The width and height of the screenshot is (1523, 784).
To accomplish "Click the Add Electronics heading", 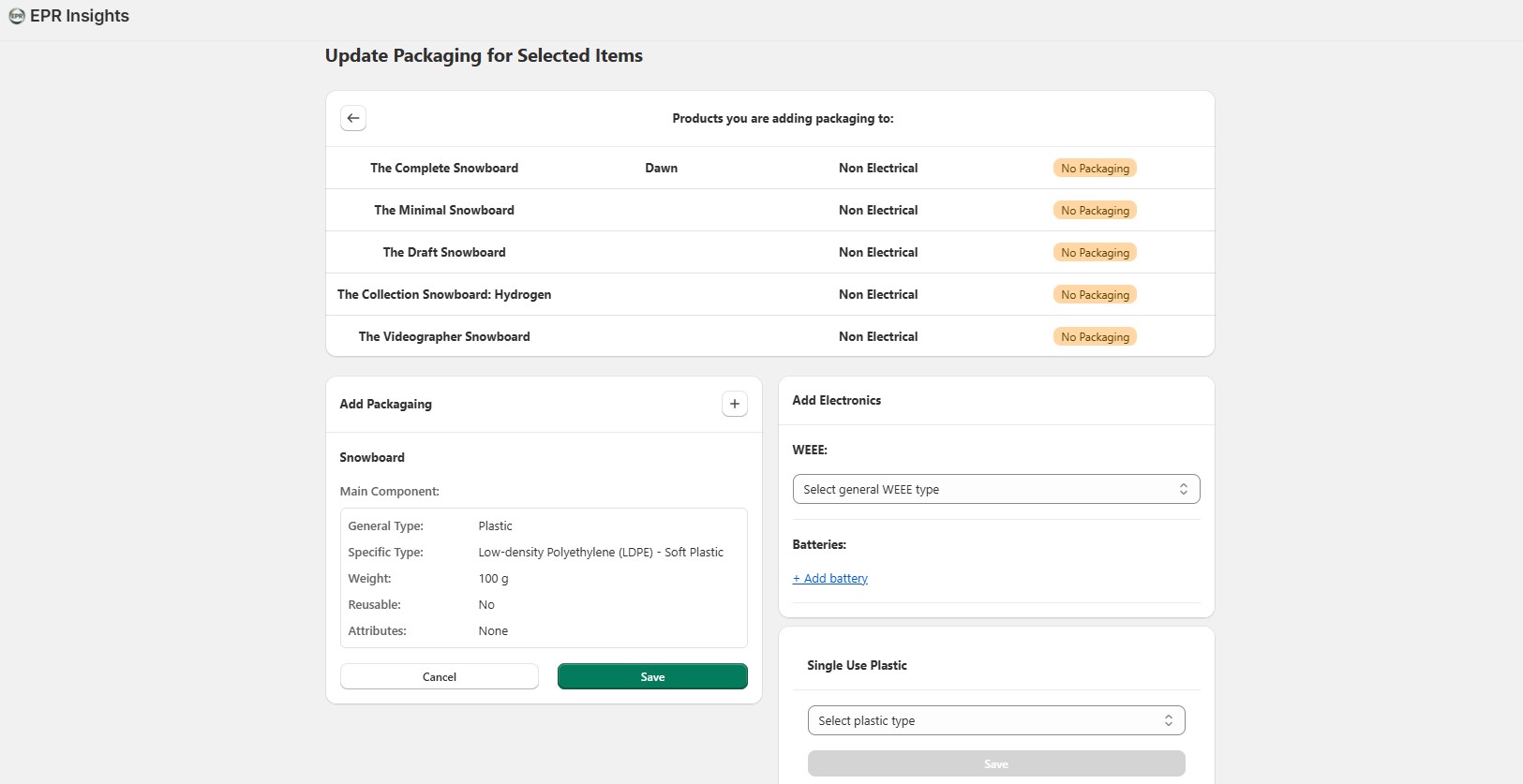I will point(837,400).
